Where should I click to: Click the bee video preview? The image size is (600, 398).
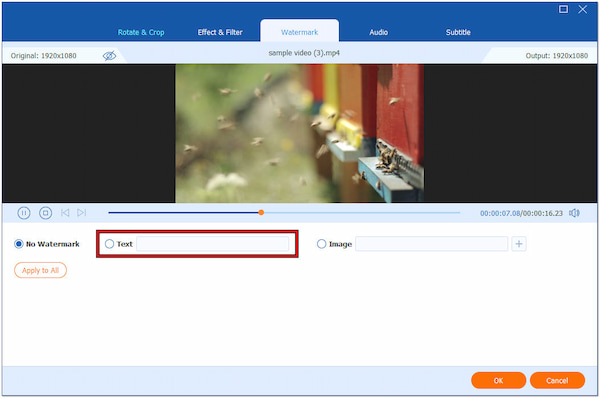pyautogui.click(x=299, y=133)
